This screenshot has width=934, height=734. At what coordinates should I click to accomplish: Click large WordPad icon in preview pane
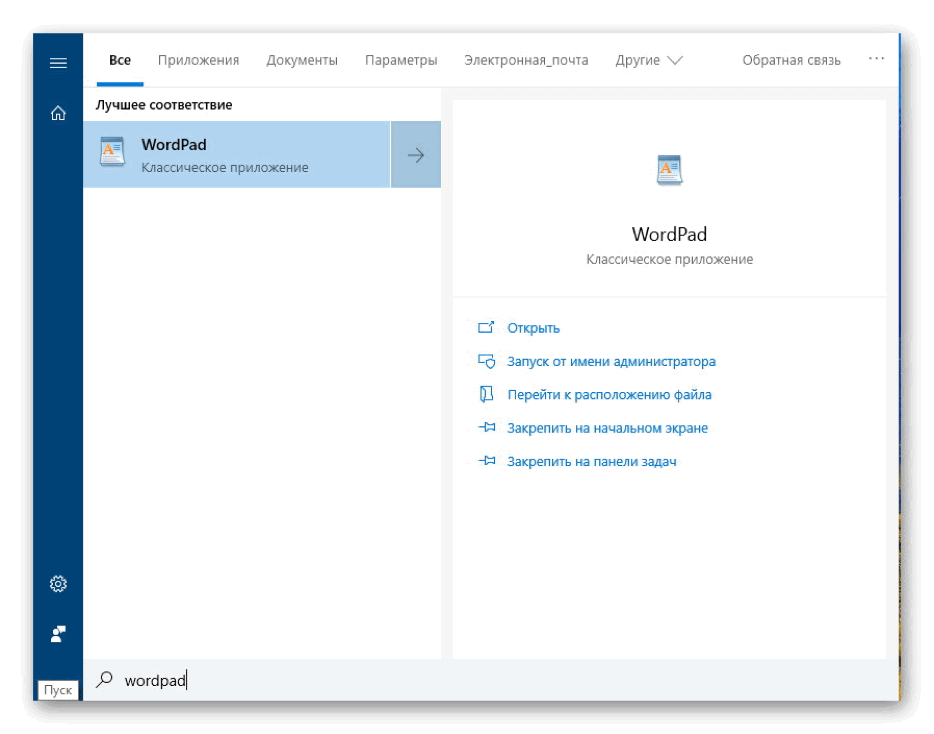click(x=669, y=170)
